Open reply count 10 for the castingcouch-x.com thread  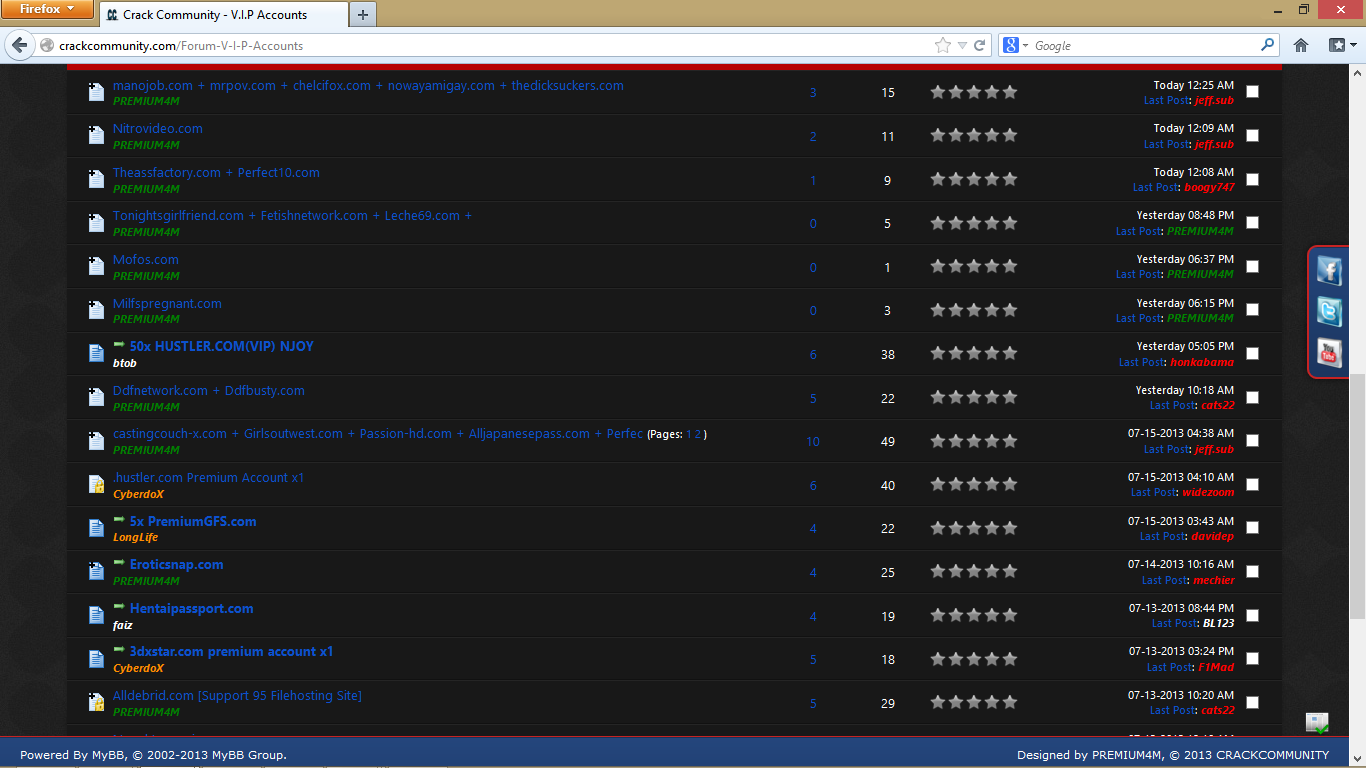(x=813, y=441)
